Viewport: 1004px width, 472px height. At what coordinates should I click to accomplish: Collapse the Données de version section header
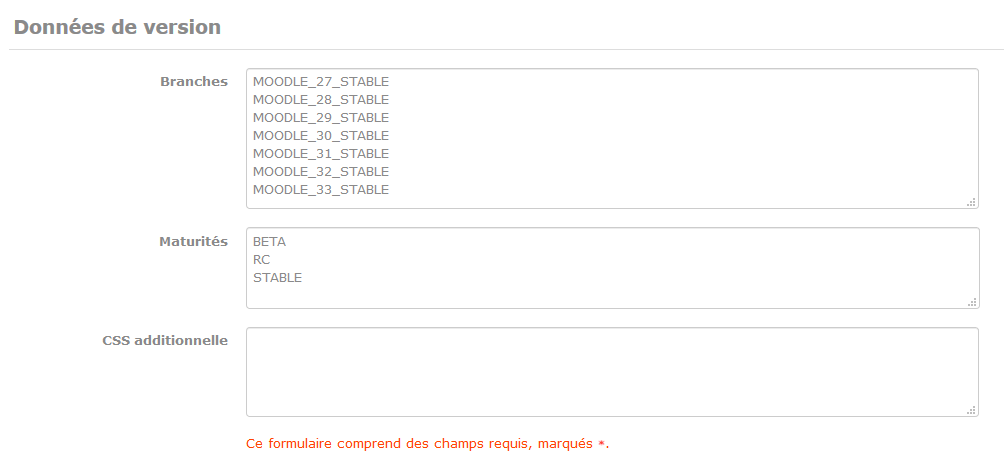click(x=117, y=28)
